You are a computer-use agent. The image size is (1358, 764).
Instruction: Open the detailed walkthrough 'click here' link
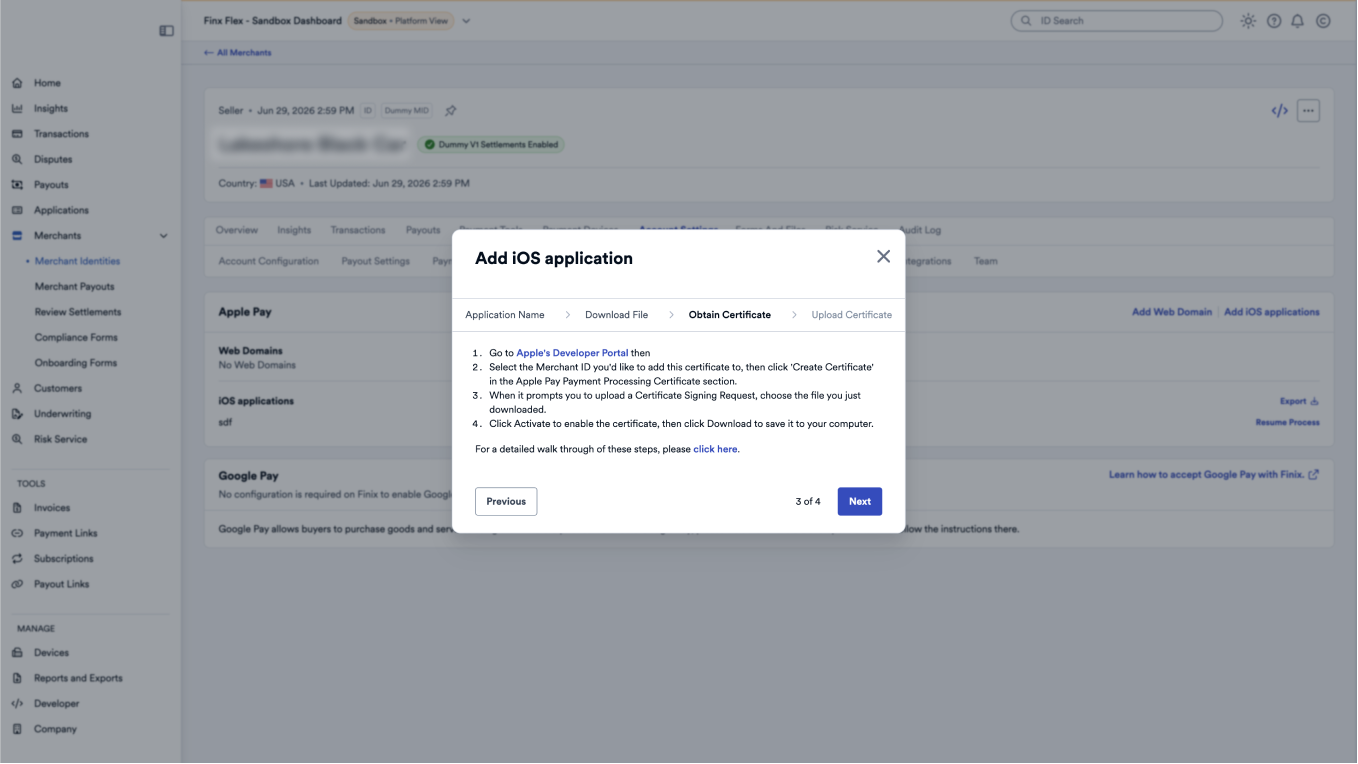click(x=715, y=450)
